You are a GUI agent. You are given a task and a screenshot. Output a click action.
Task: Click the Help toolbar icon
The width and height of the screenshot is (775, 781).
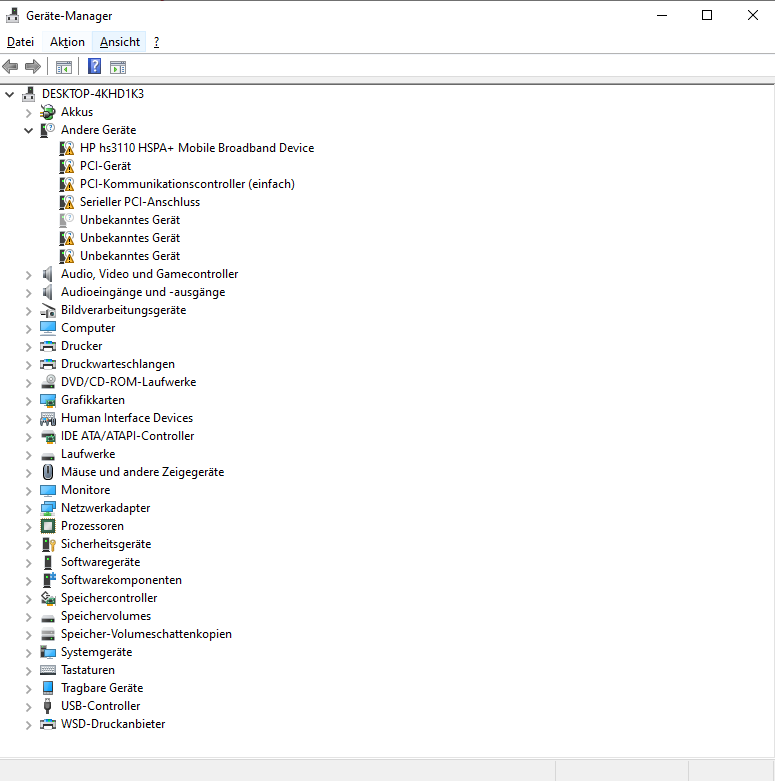click(x=94, y=67)
